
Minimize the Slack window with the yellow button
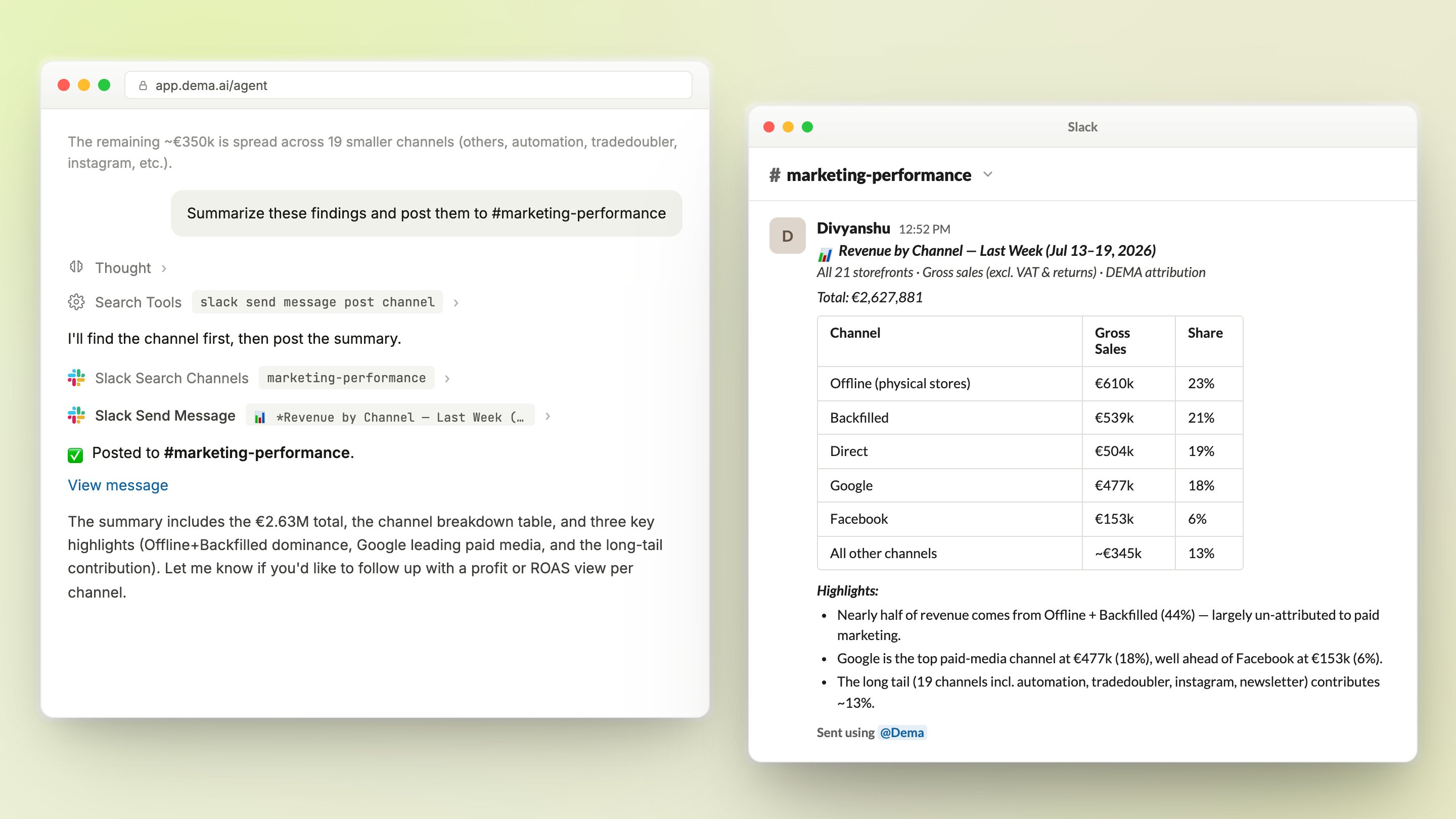788,126
